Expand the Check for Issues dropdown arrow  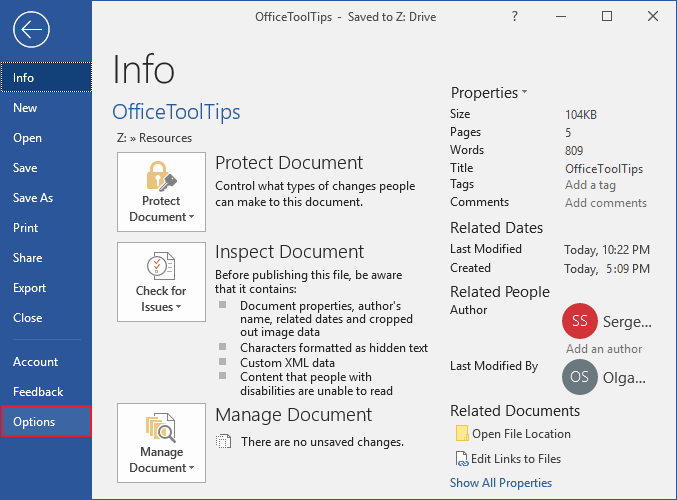click(x=178, y=307)
